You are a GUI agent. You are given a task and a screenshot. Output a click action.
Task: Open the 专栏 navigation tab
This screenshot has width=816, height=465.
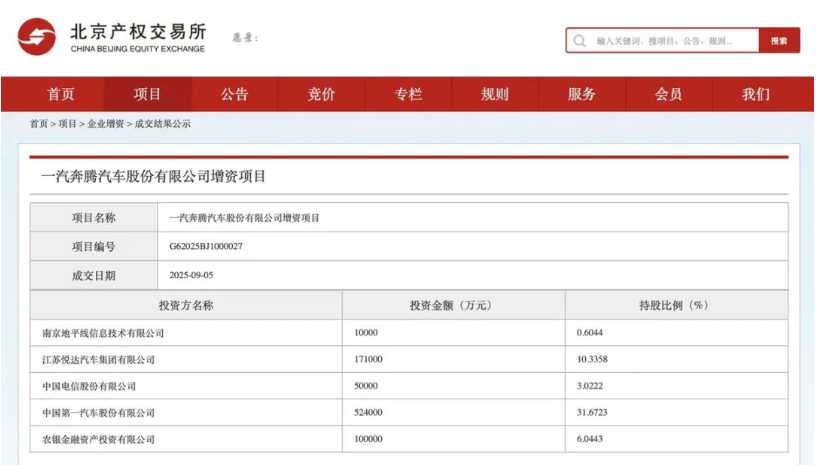(x=408, y=94)
